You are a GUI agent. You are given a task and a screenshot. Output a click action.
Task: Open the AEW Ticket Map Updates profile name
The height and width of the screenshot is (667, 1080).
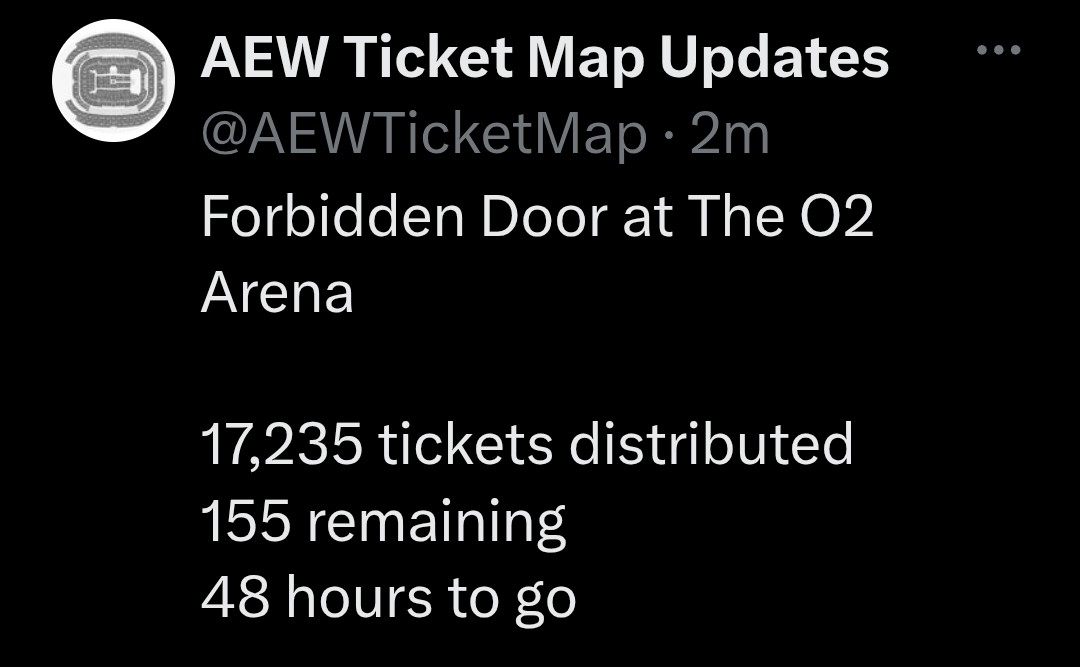544,59
